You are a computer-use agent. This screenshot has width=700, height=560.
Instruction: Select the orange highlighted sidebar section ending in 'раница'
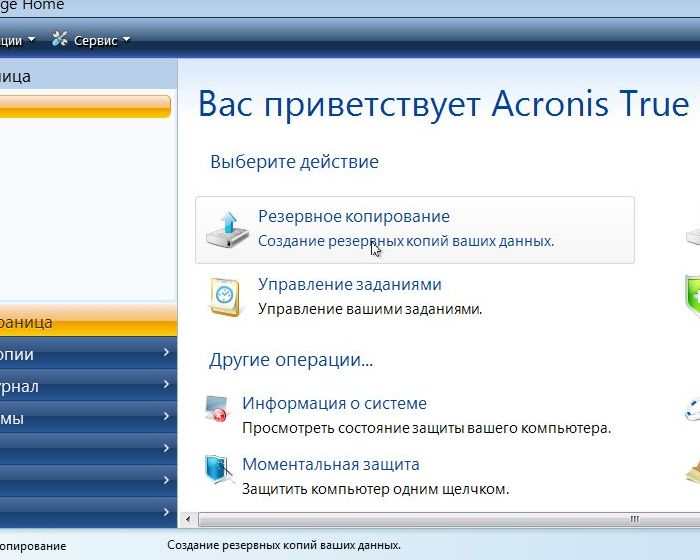tap(88, 321)
